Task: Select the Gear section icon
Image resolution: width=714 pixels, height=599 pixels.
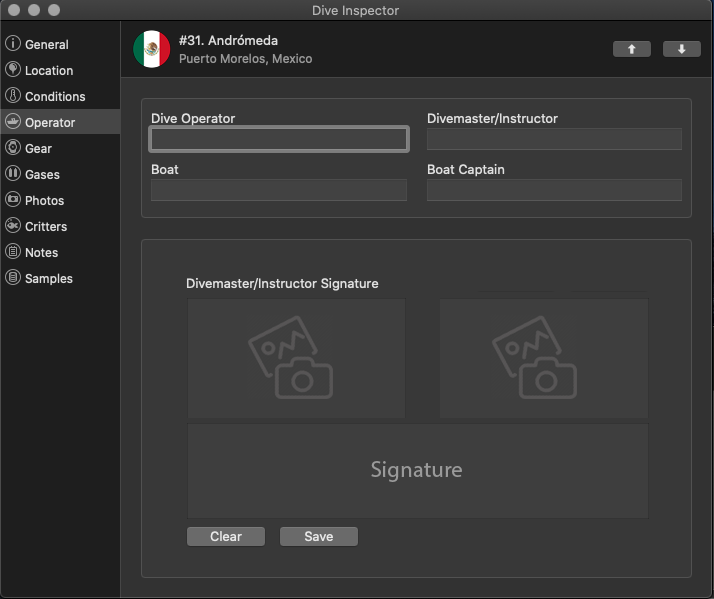Action: (13, 148)
